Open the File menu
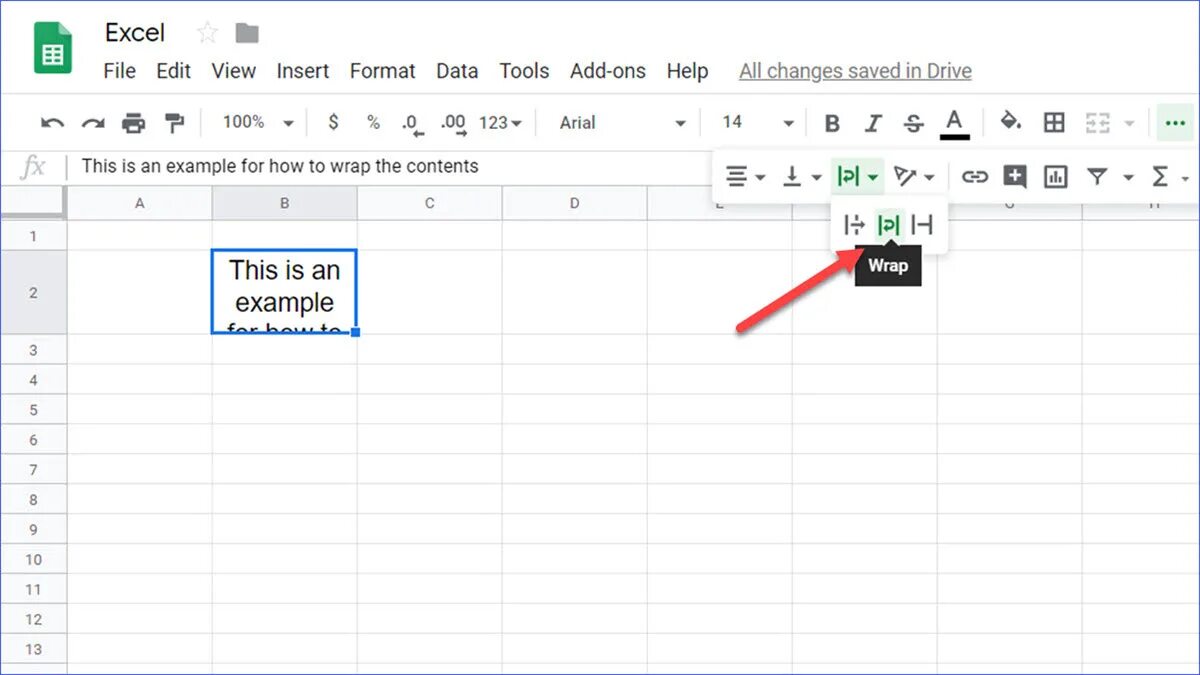This screenshot has height=675, width=1200. tap(119, 71)
